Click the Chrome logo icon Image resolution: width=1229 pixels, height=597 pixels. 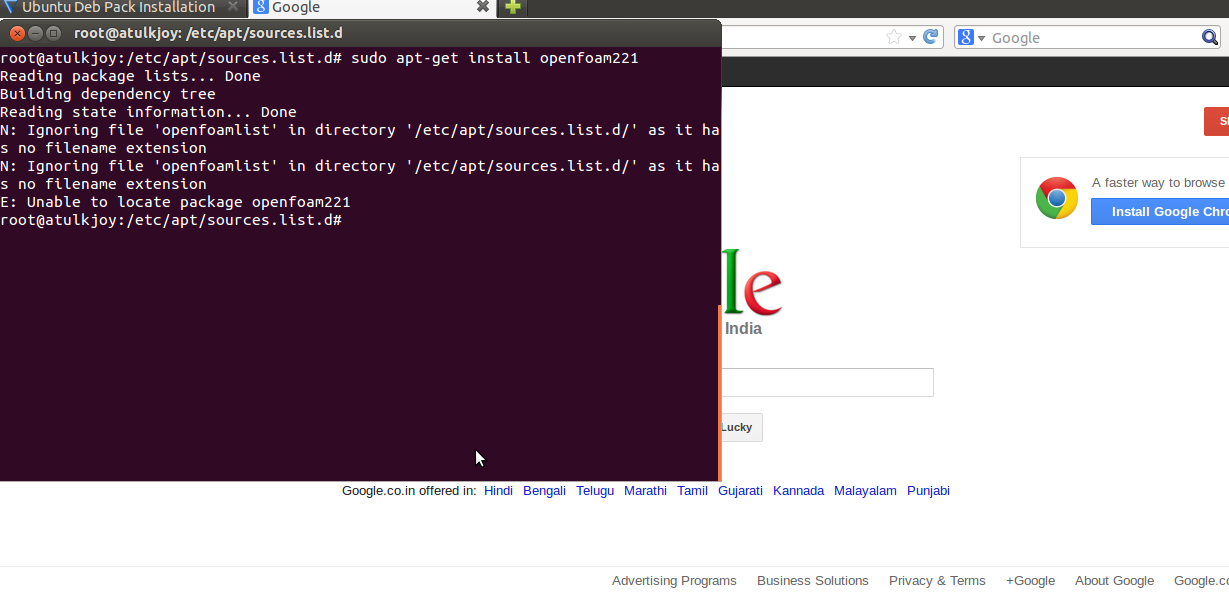click(x=1056, y=198)
